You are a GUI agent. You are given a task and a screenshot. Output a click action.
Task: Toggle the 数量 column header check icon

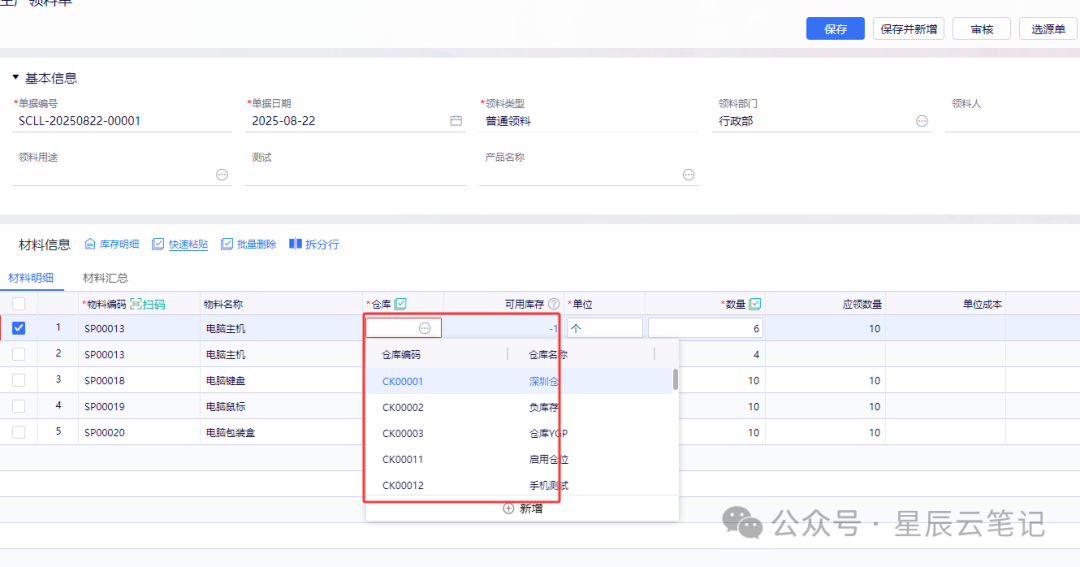[755, 304]
